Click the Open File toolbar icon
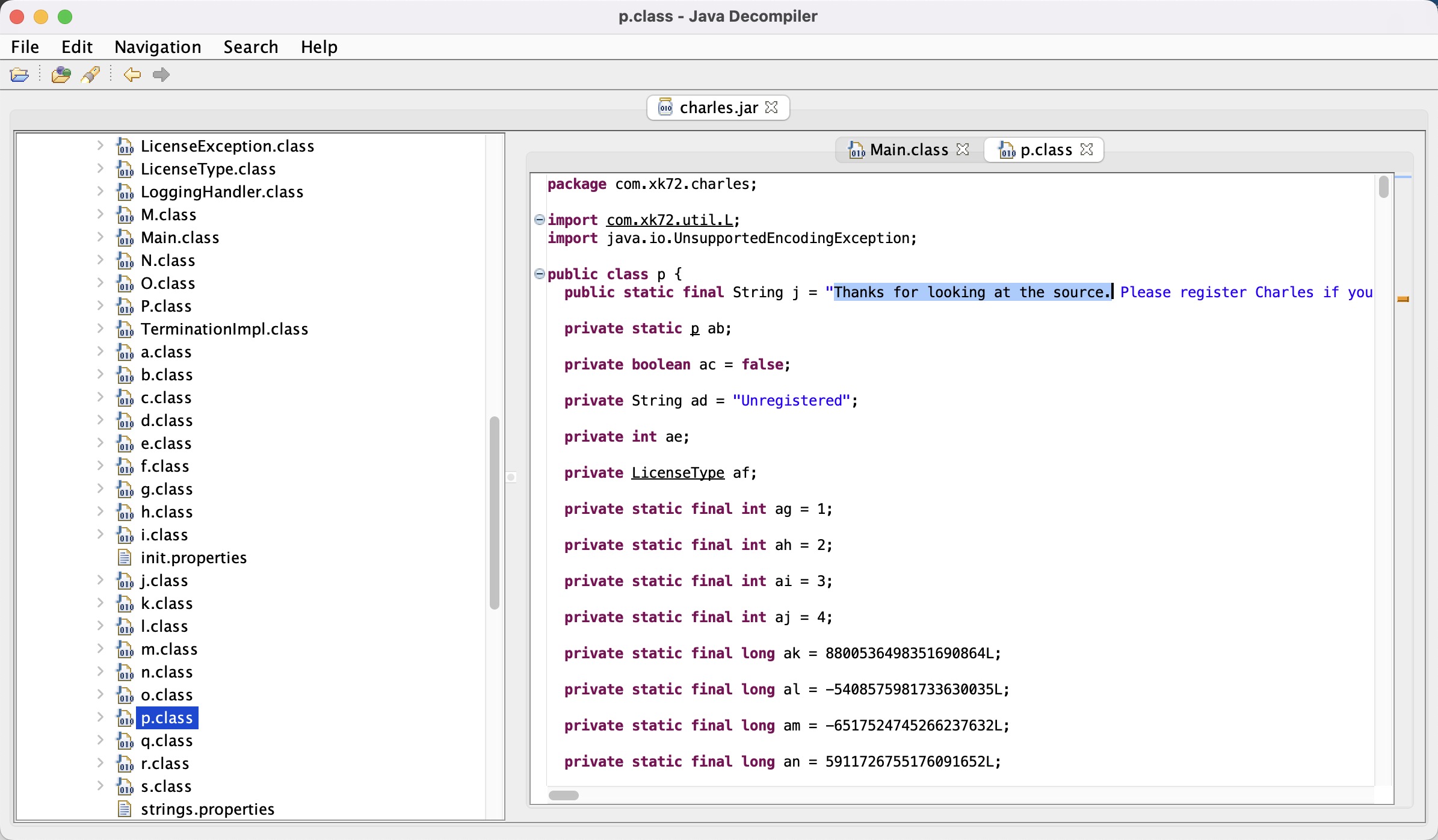The image size is (1438, 840). (20, 75)
